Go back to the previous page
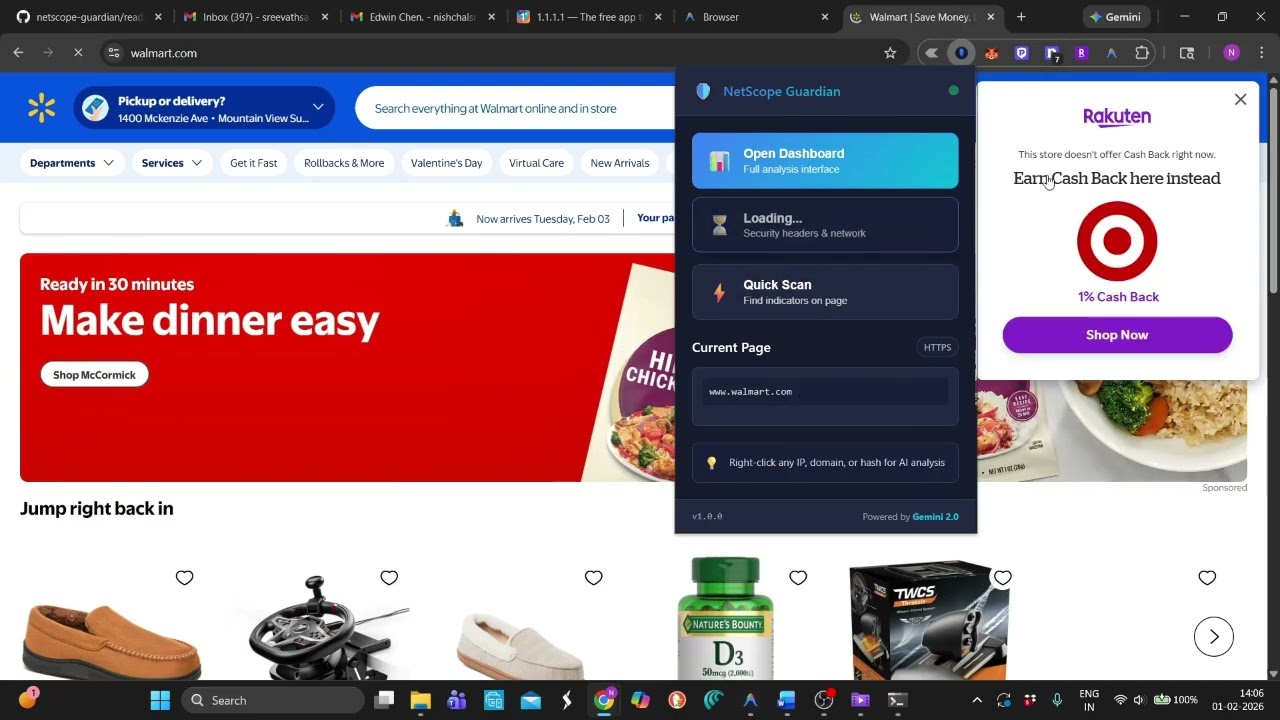The height and width of the screenshot is (720, 1280). point(18,53)
